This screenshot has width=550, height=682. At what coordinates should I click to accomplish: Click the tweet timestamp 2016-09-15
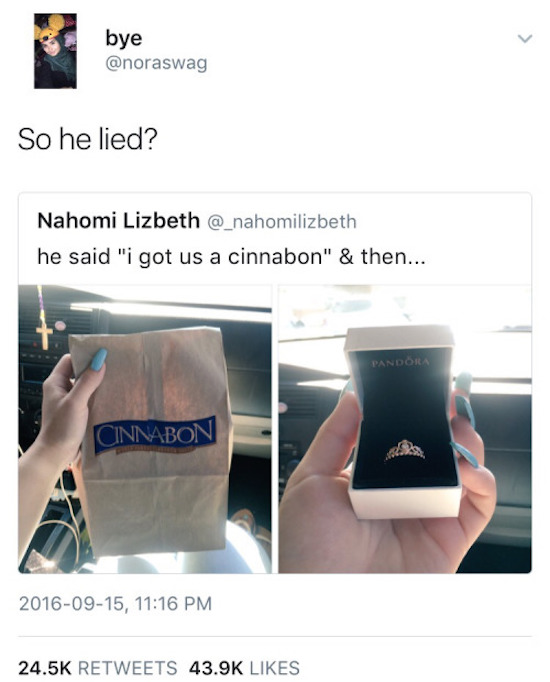115,604
